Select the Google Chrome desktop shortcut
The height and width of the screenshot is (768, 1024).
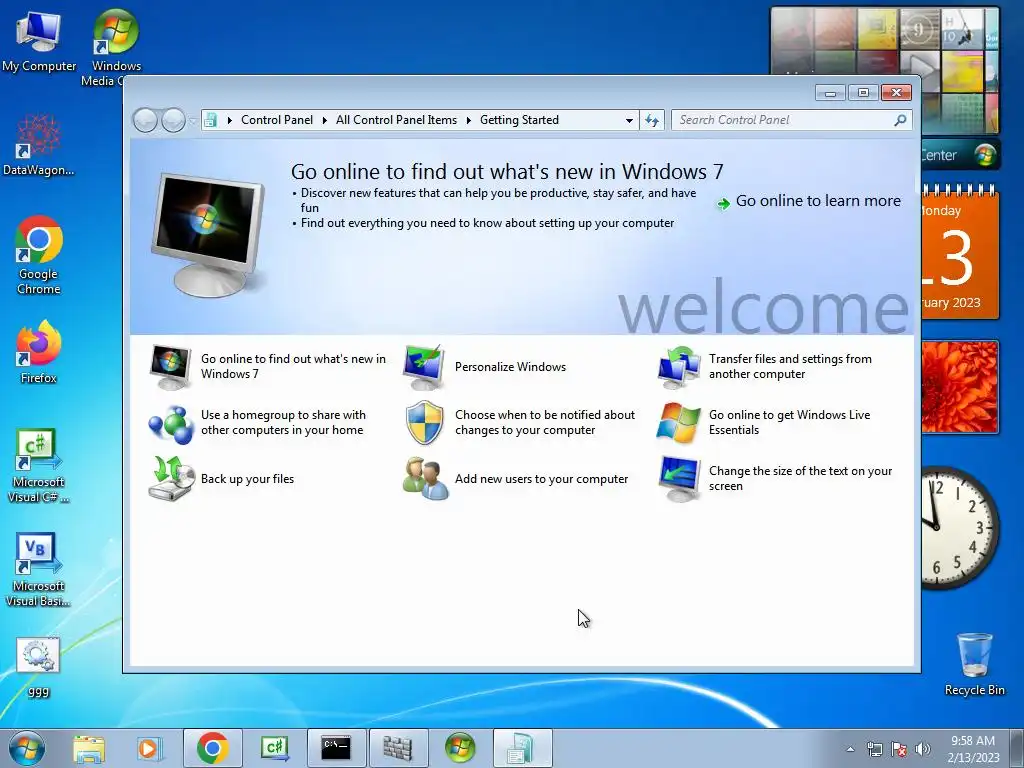point(39,255)
